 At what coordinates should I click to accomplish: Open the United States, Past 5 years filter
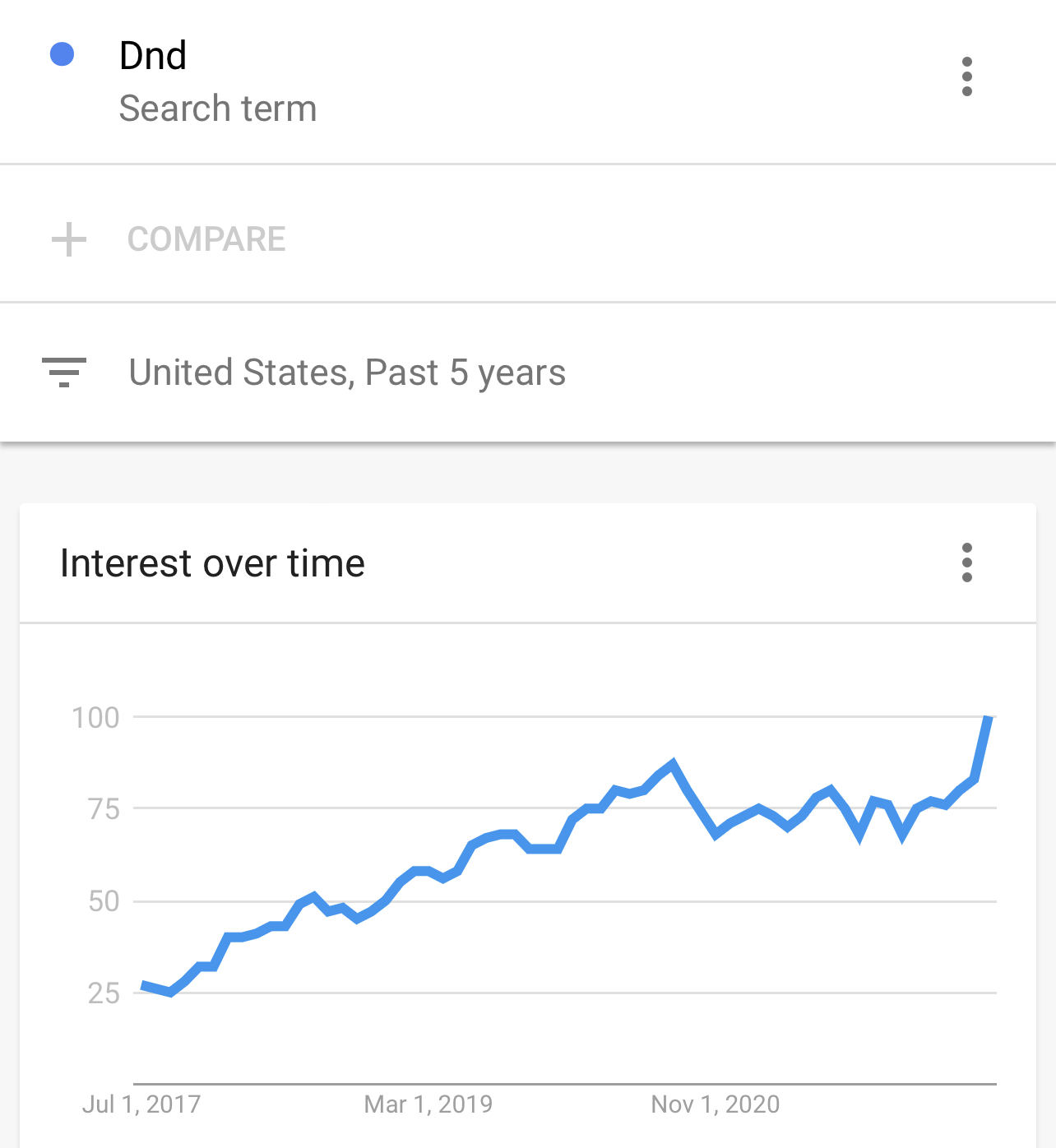tap(347, 373)
